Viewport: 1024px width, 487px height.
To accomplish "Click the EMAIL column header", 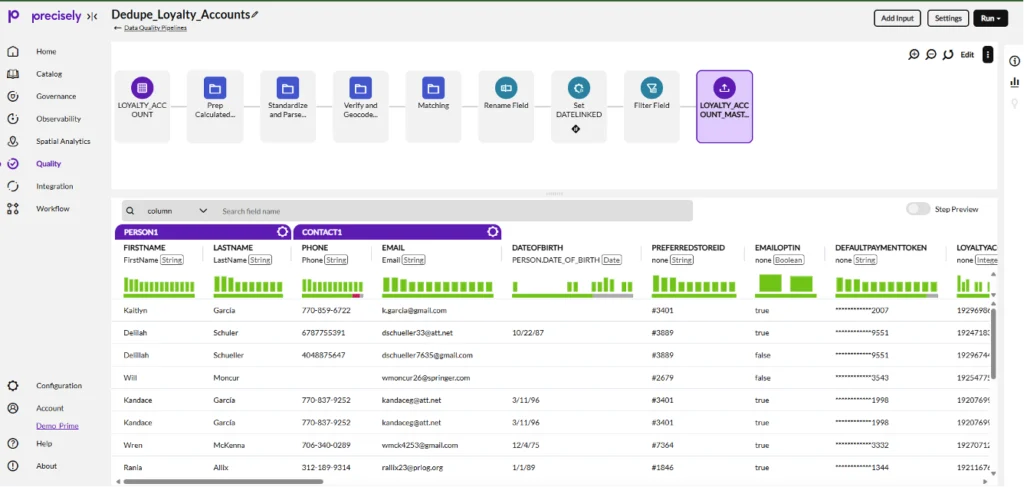I will click(393, 248).
